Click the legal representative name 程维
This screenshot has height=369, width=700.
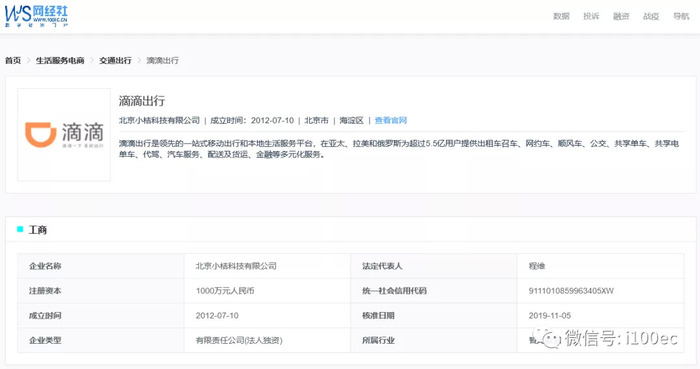click(x=537, y=266)
